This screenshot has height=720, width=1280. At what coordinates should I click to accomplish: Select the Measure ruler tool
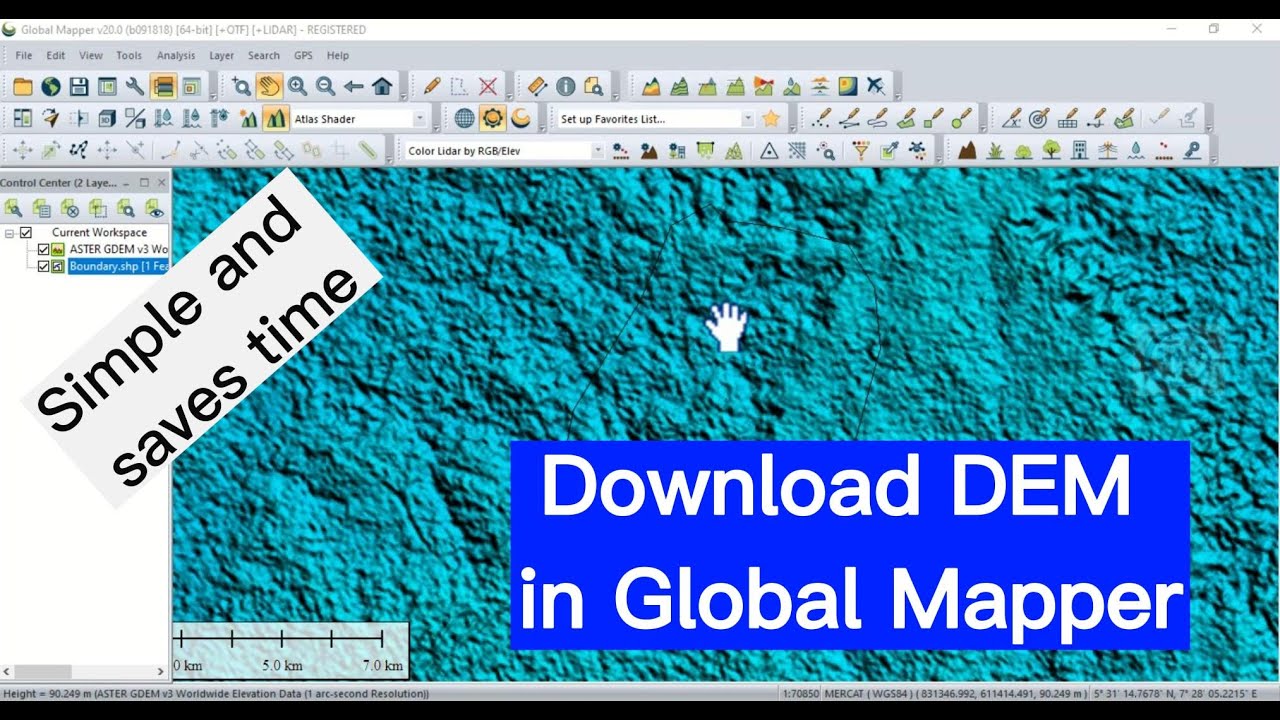pos(537,86)
